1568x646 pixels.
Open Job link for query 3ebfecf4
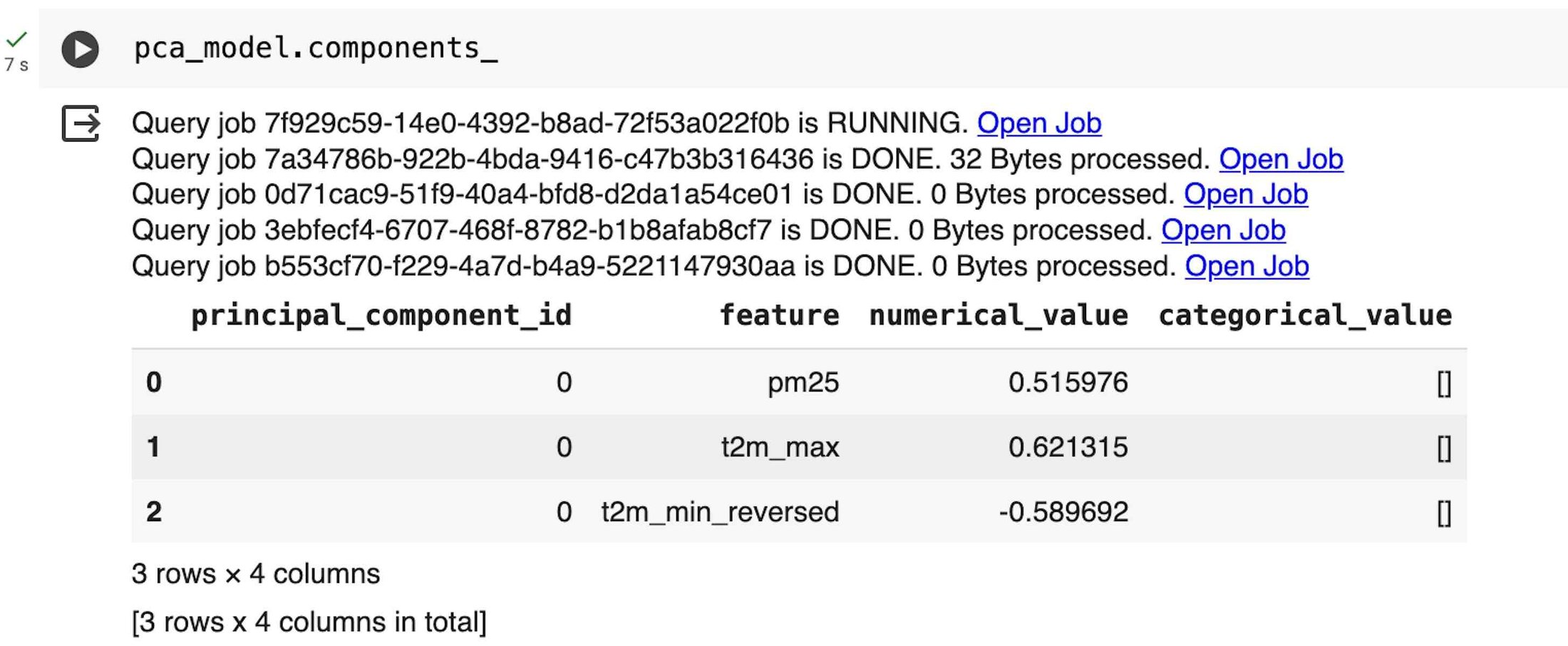click(x=1223, y=230)
